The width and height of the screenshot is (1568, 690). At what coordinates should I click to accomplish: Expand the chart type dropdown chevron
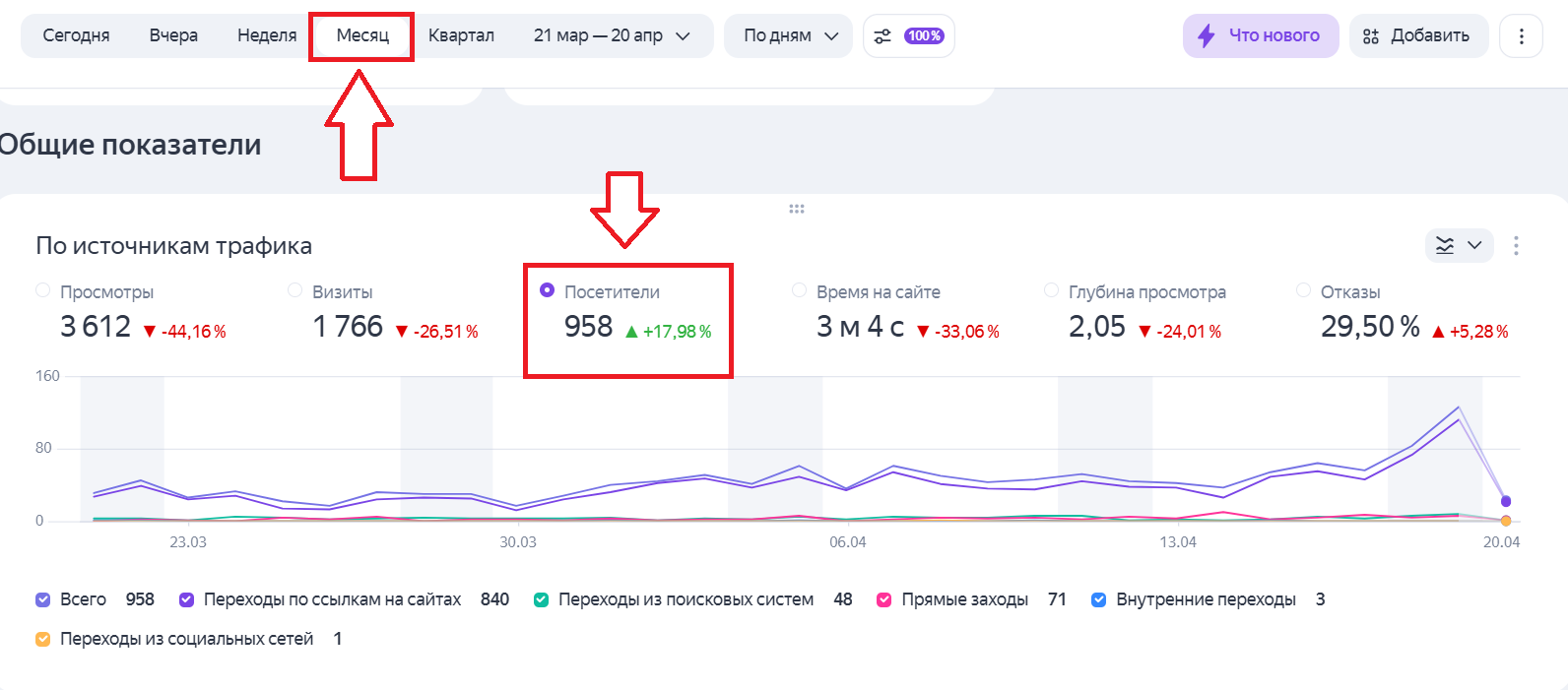[x=1474, y=245]
